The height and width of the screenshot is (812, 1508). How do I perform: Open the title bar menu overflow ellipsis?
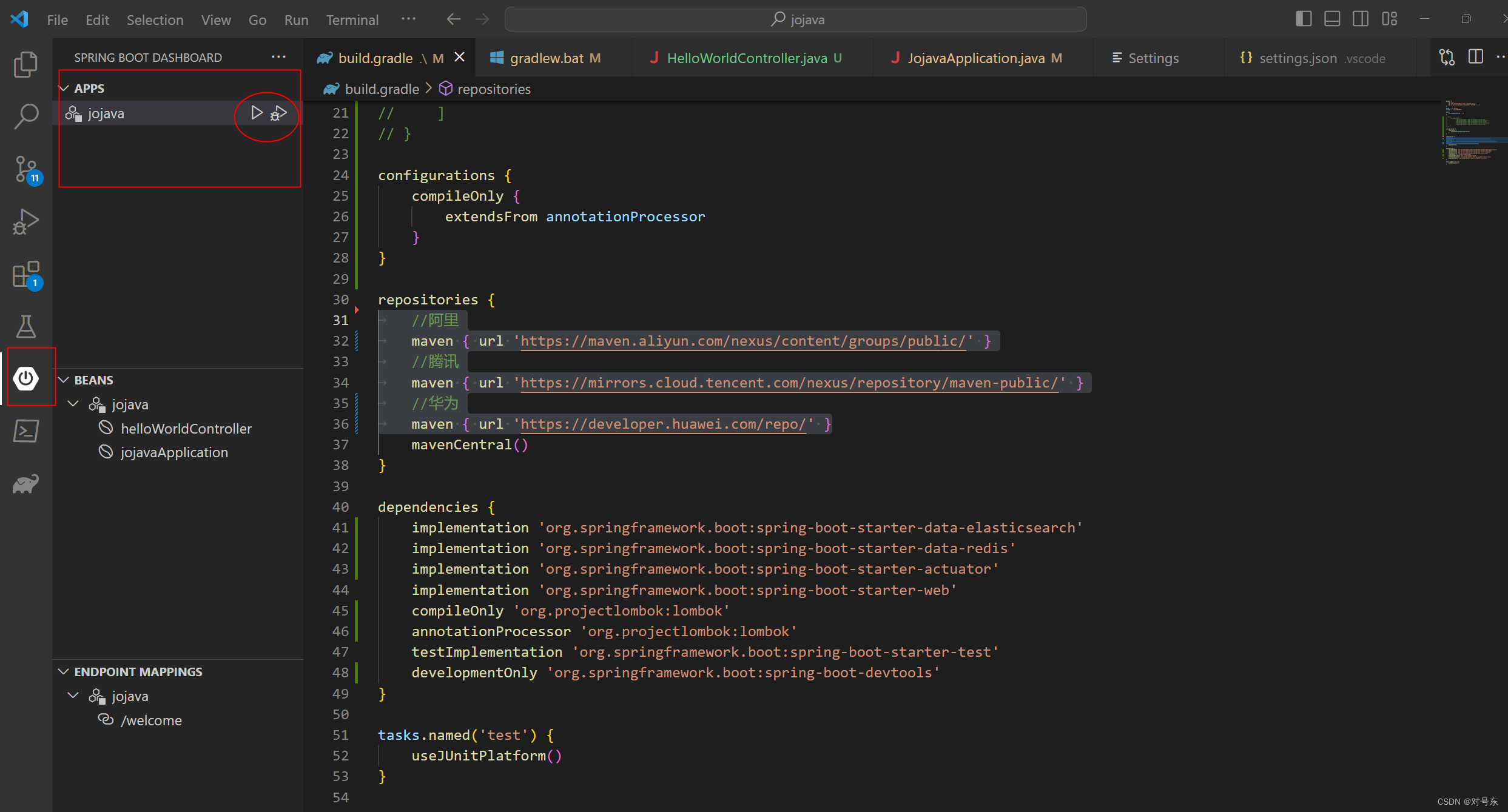[x=408, y=19]
